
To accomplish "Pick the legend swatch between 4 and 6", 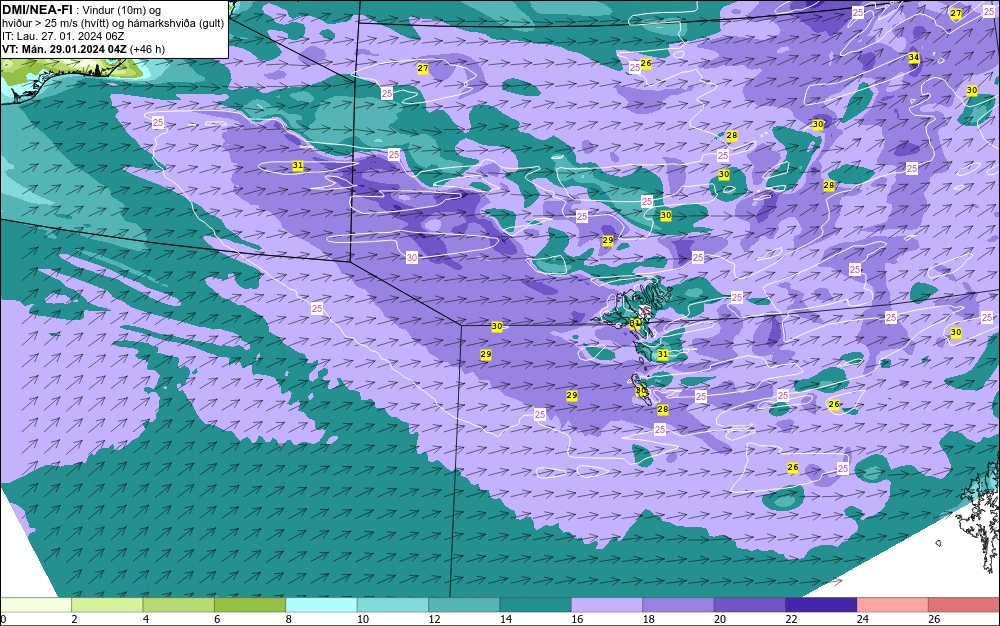I will [x=179, y=605].
